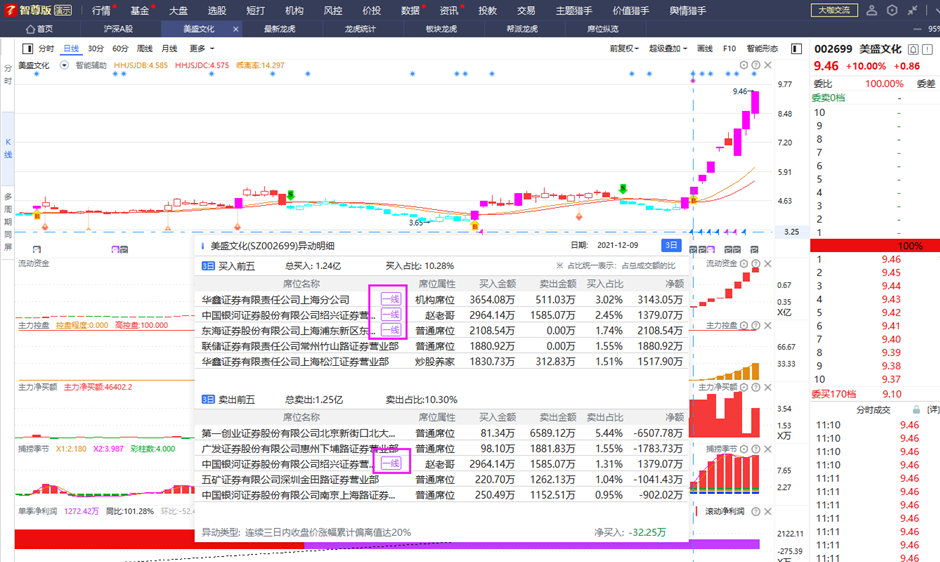This screenshot has height=562, width=940.
Task: Toggle left panel layout icon beside 分时
Action: point(27,49)
